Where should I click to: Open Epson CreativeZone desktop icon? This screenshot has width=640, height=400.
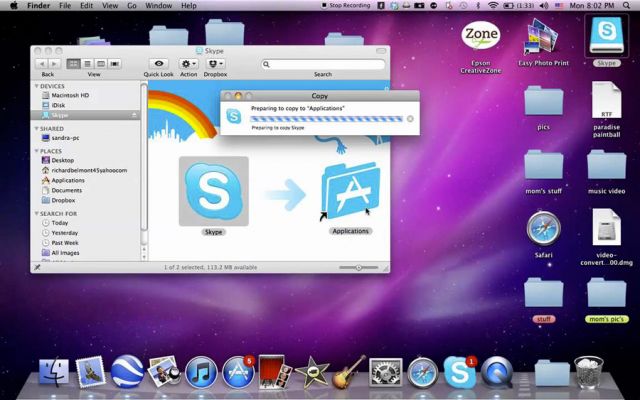(480, 37)
